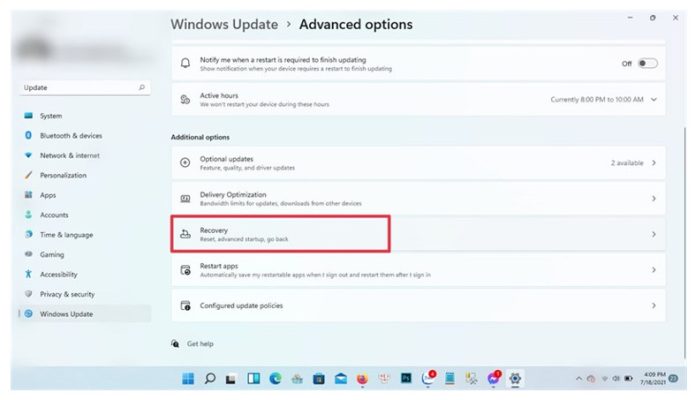Image resolution: width=695 pixels, height=400 pixels.
Task: Select Apps in the sidebar
Action: coord(48,195)
